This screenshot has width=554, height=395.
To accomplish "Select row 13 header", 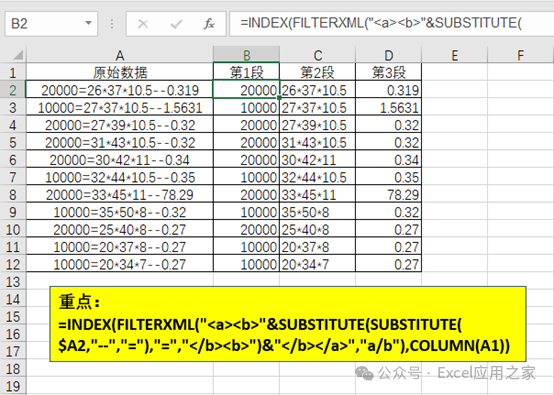I will [13, 282].
